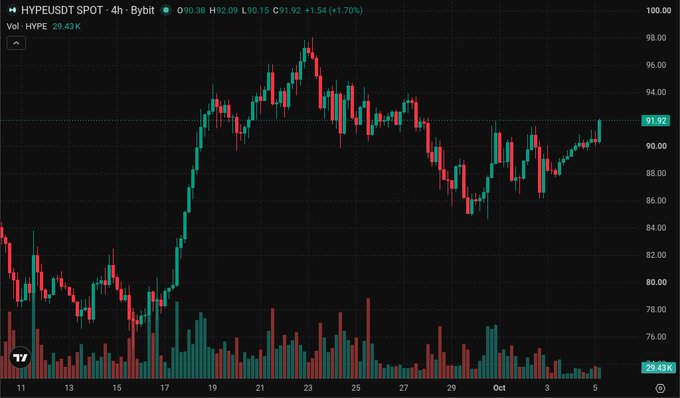Click the 4h interval label
Viewport: 680px width, 398px height.
coord(117,10)
